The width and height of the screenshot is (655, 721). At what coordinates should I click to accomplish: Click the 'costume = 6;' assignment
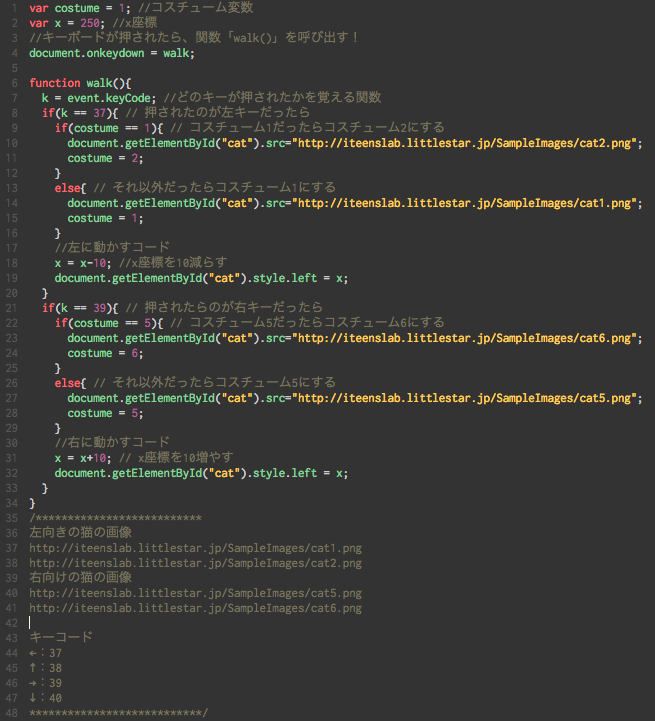click(x=105, y=353)
